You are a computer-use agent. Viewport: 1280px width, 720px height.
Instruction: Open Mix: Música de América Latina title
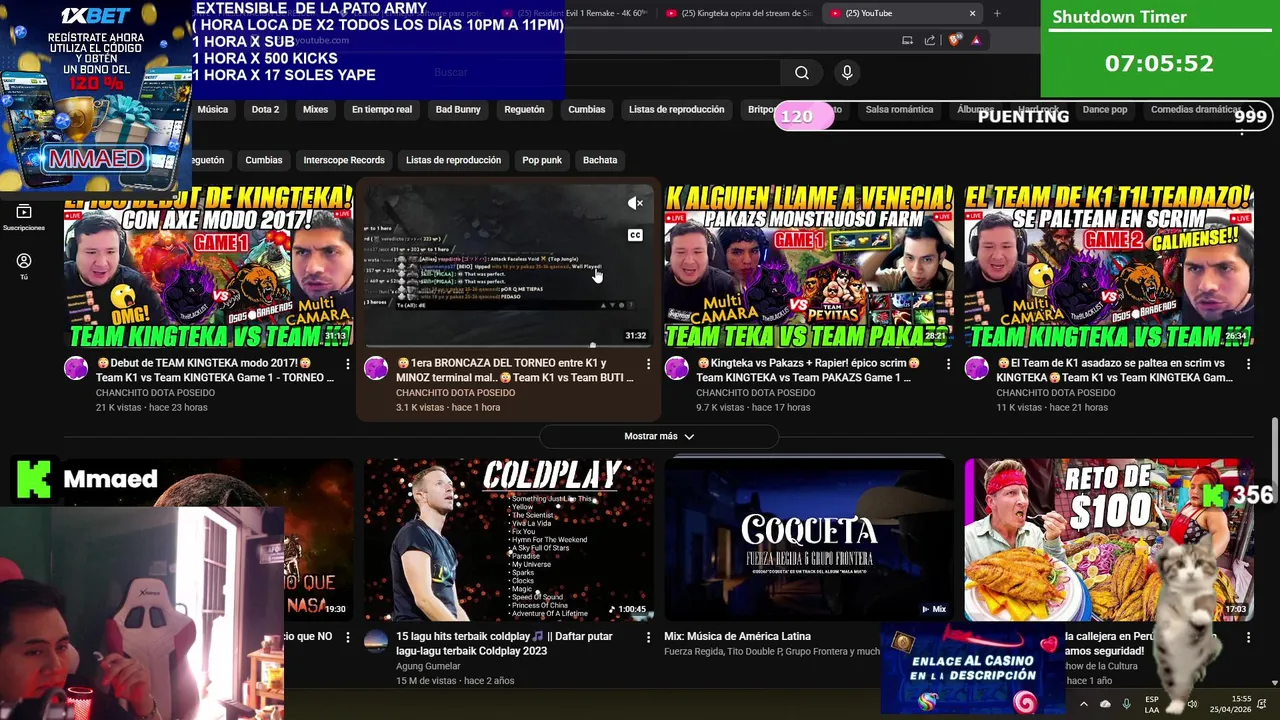click(737, 636)
